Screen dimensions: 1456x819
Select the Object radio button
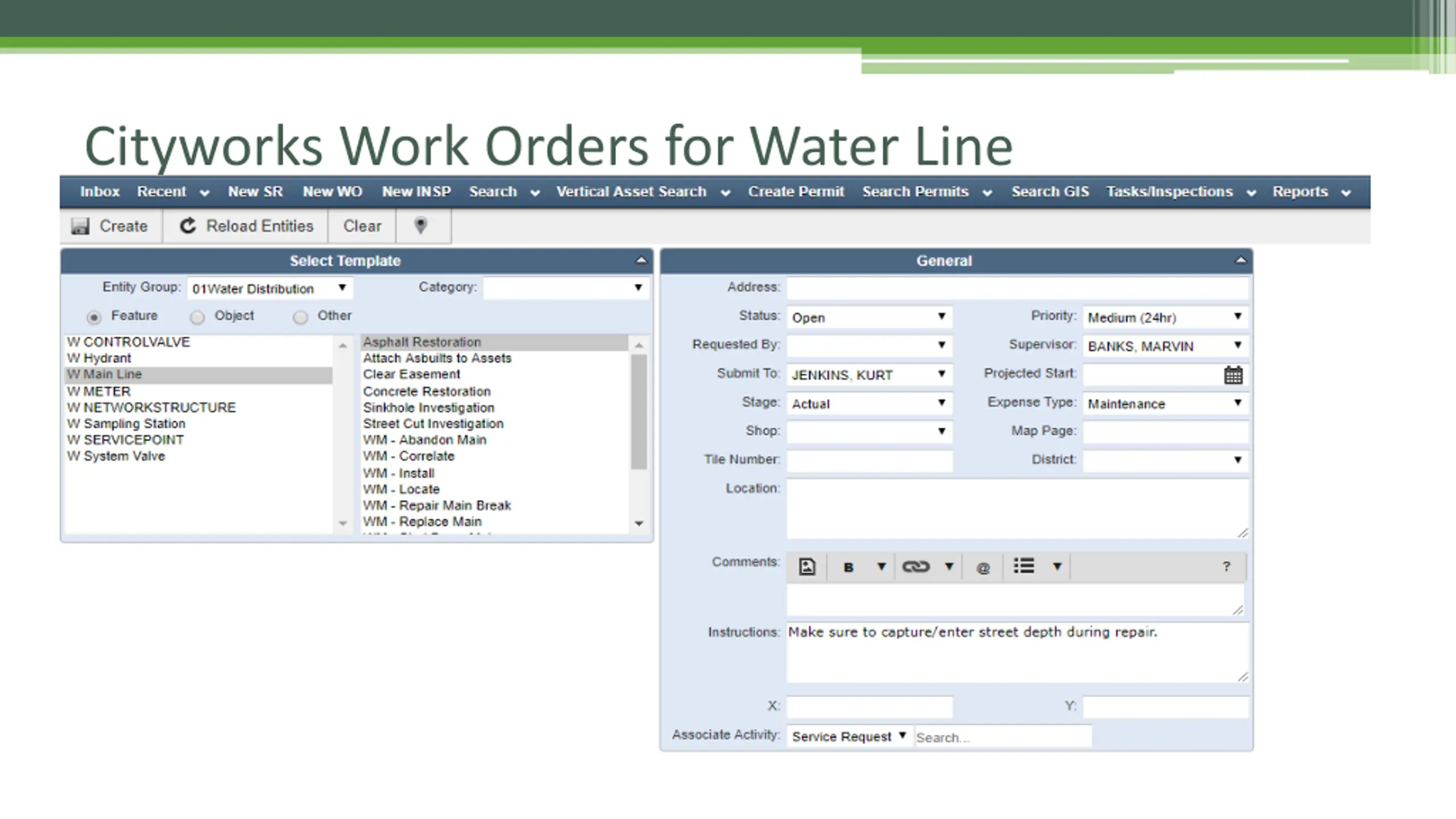tap(197, 317)
